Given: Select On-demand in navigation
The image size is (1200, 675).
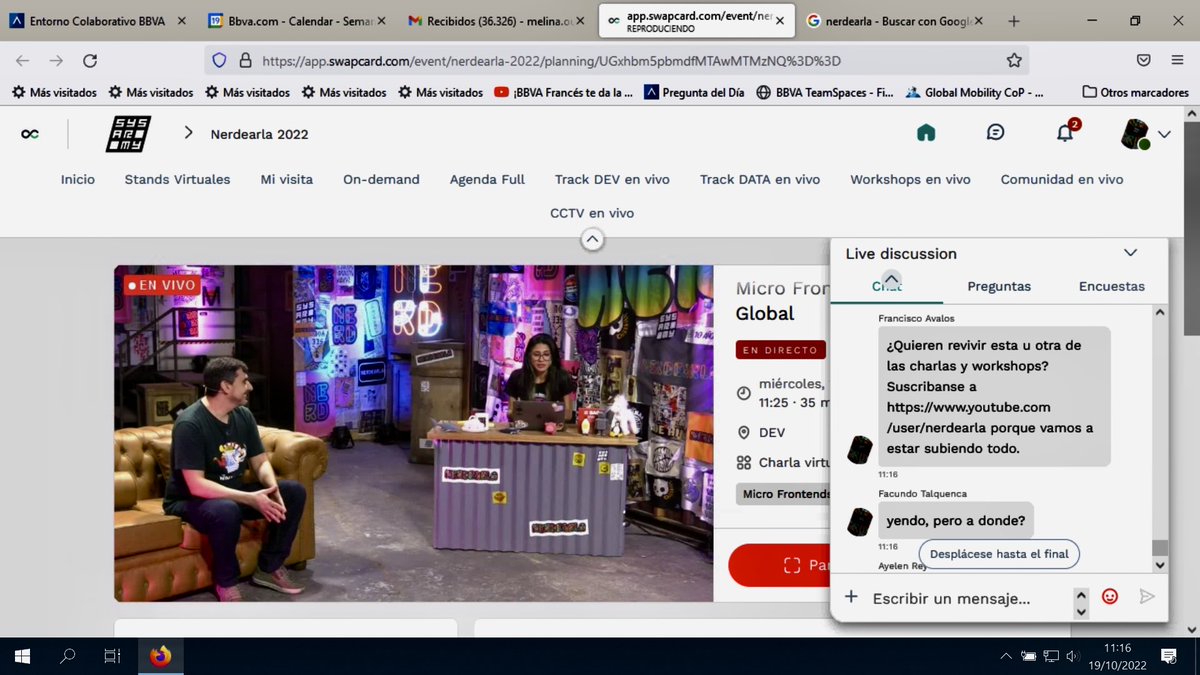Looking at the screenshot, I should [381, 179].
